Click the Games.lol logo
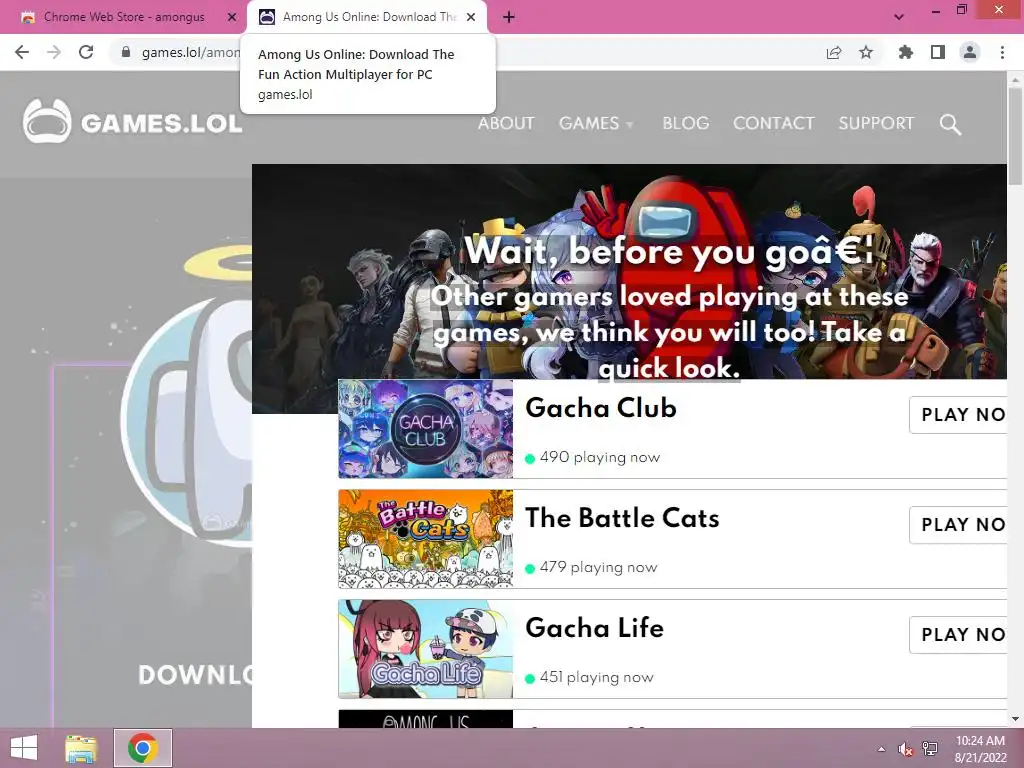 [x=133, y=122]
